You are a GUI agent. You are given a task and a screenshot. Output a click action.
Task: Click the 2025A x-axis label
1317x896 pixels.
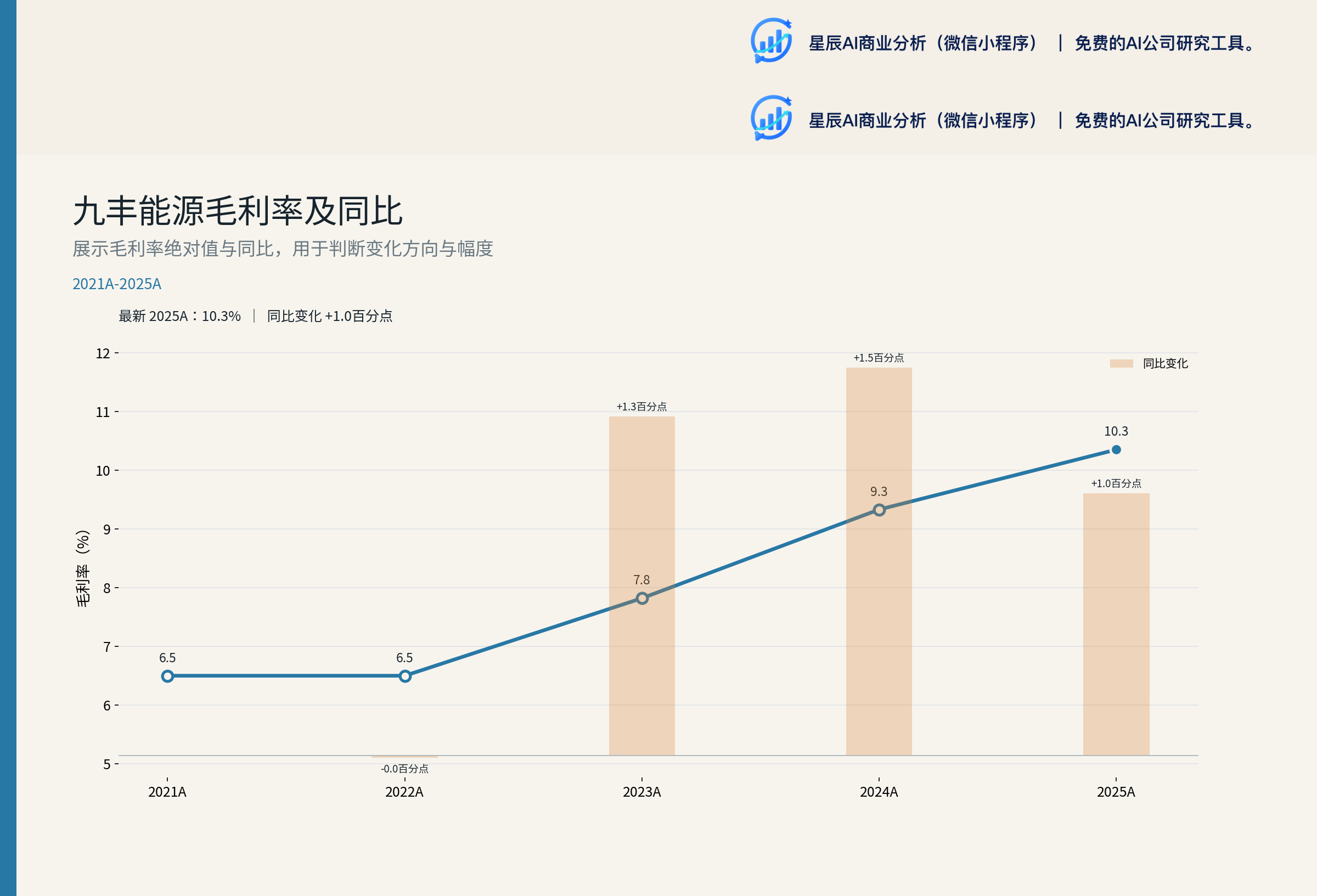tap(1116, 792)
